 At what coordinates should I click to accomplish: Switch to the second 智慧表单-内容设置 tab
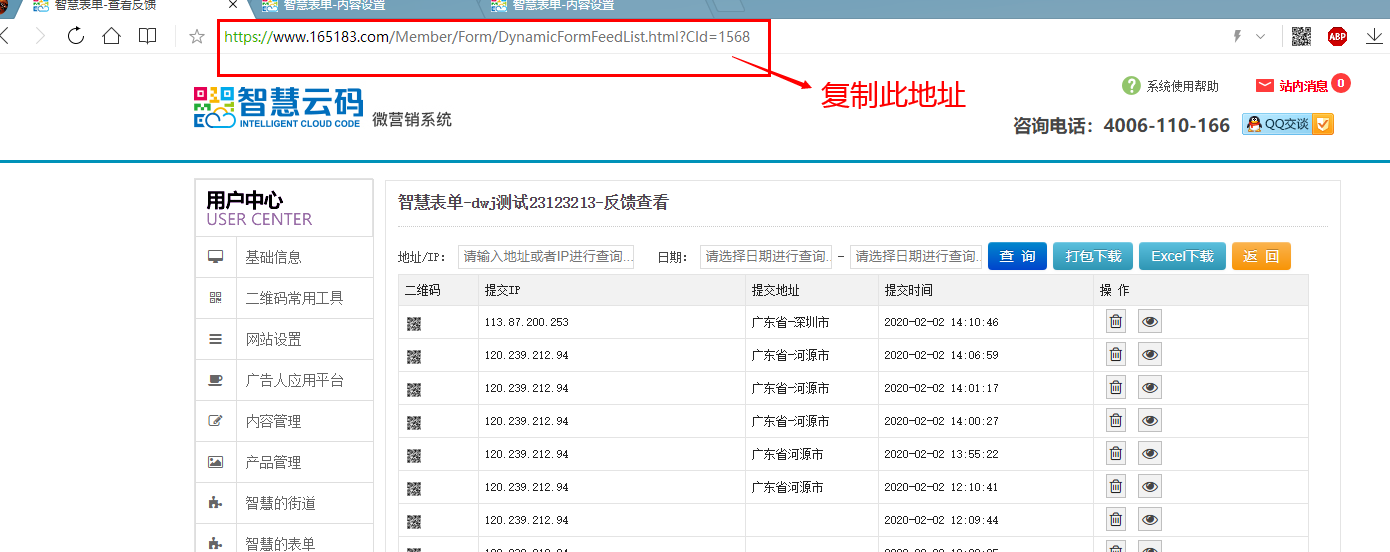point(563,6)
